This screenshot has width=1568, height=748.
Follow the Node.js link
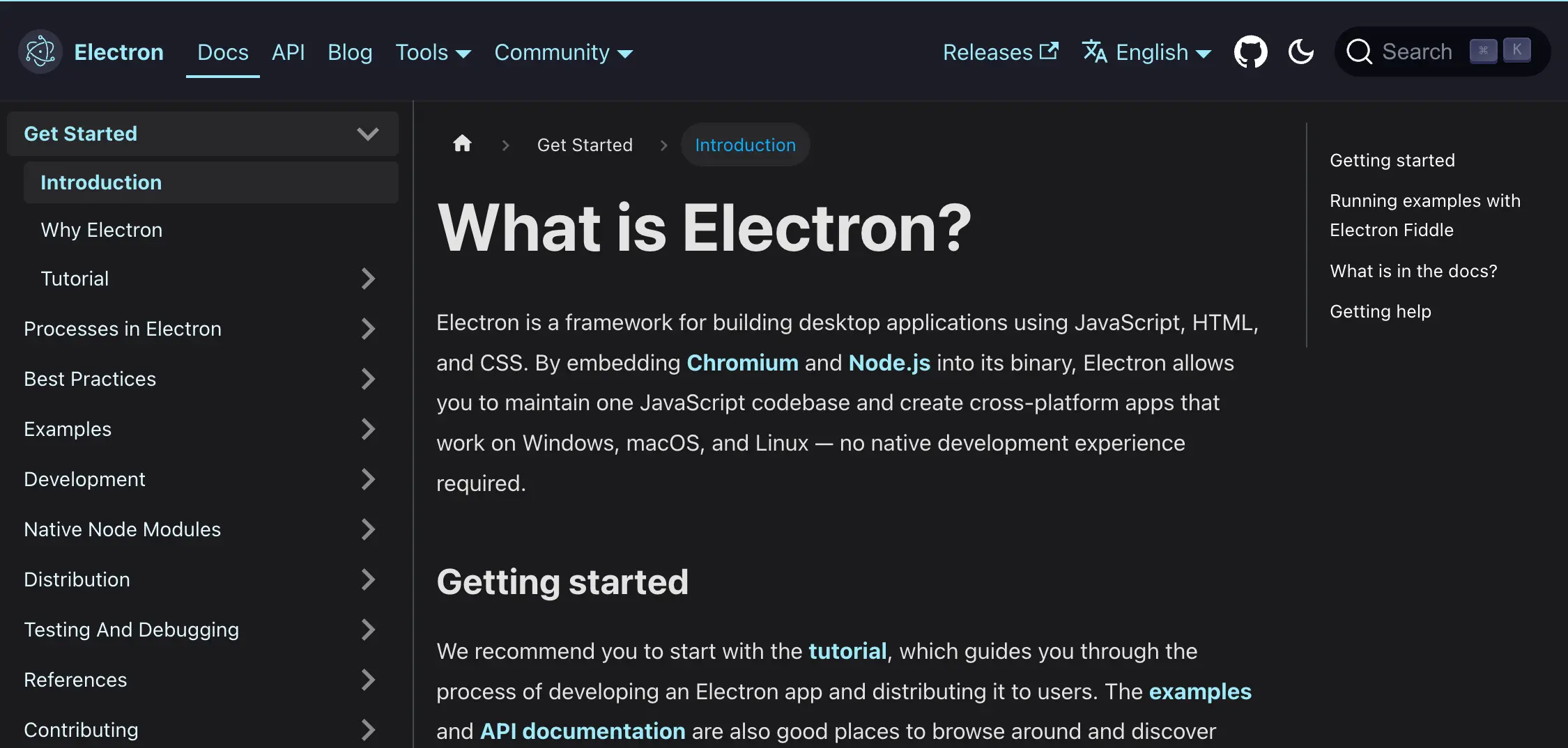tap(889, 363)
